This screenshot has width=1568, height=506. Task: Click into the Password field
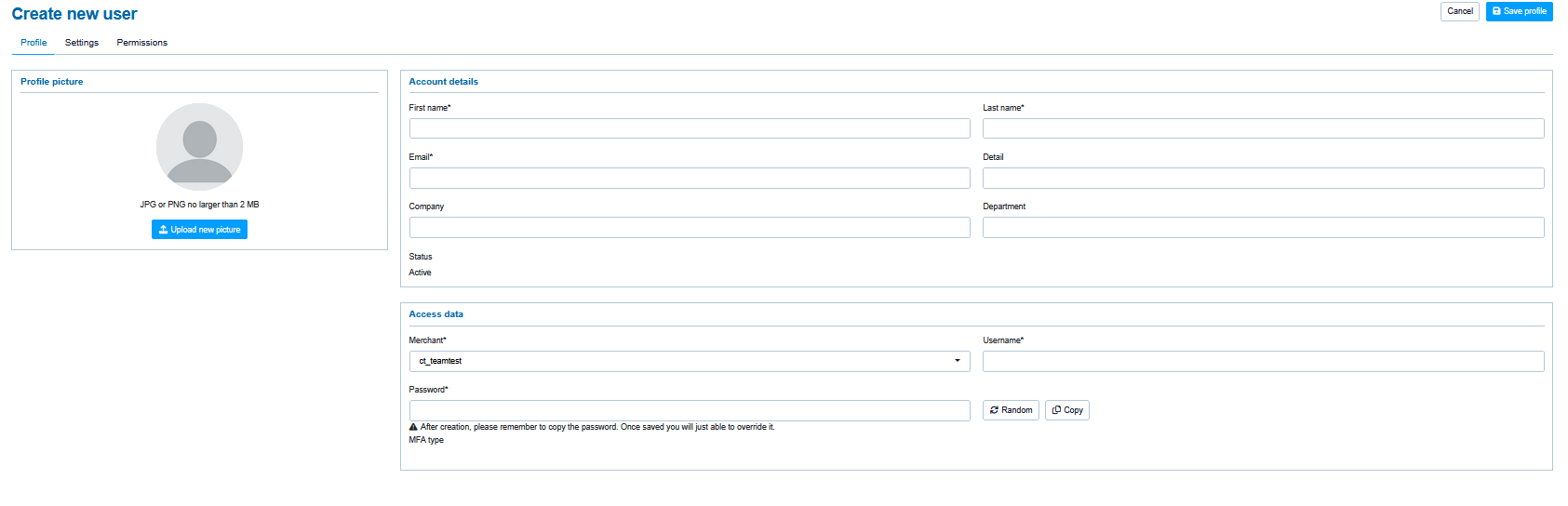689,410
